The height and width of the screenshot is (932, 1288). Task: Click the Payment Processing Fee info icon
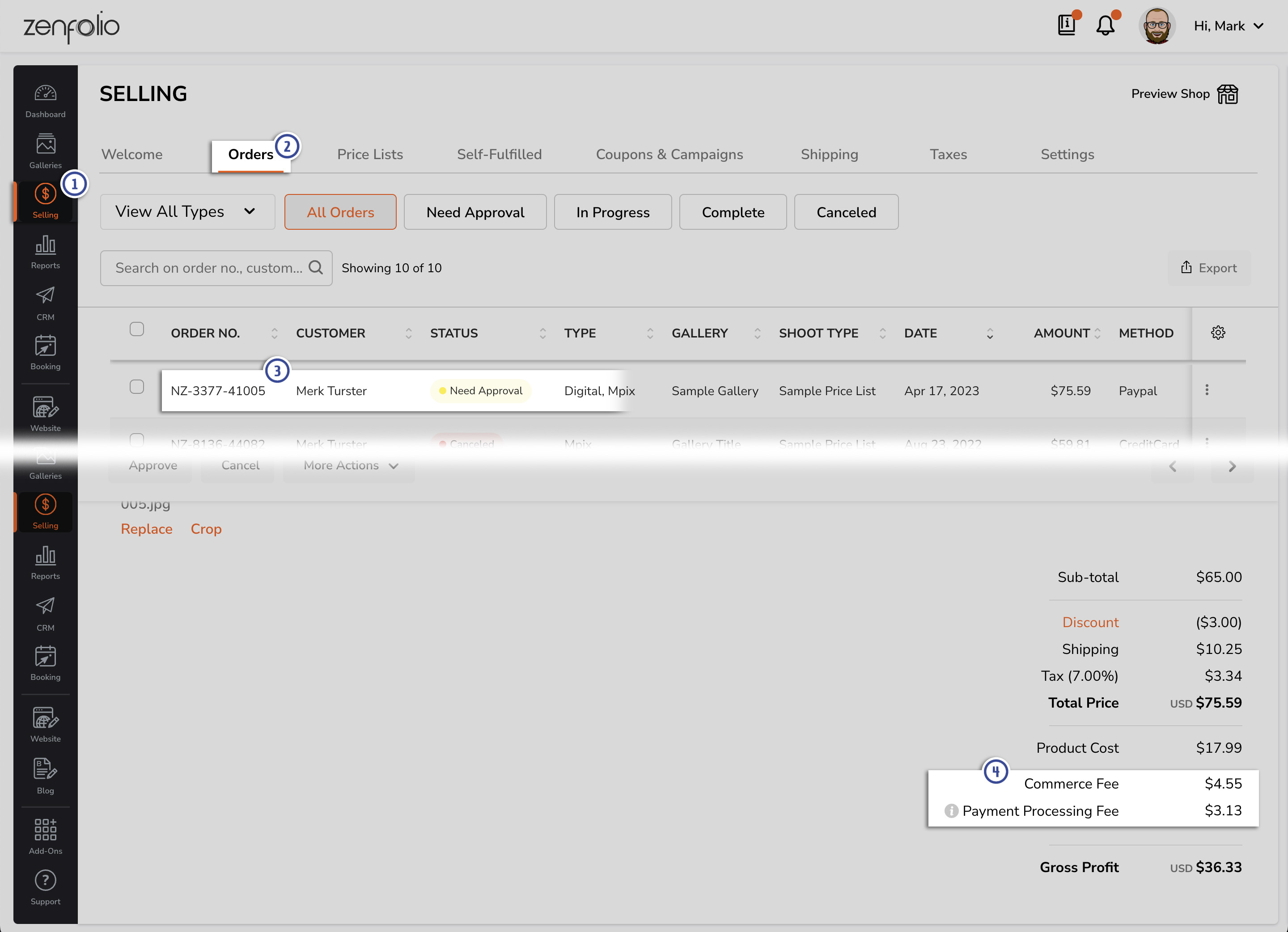[951, 811]
